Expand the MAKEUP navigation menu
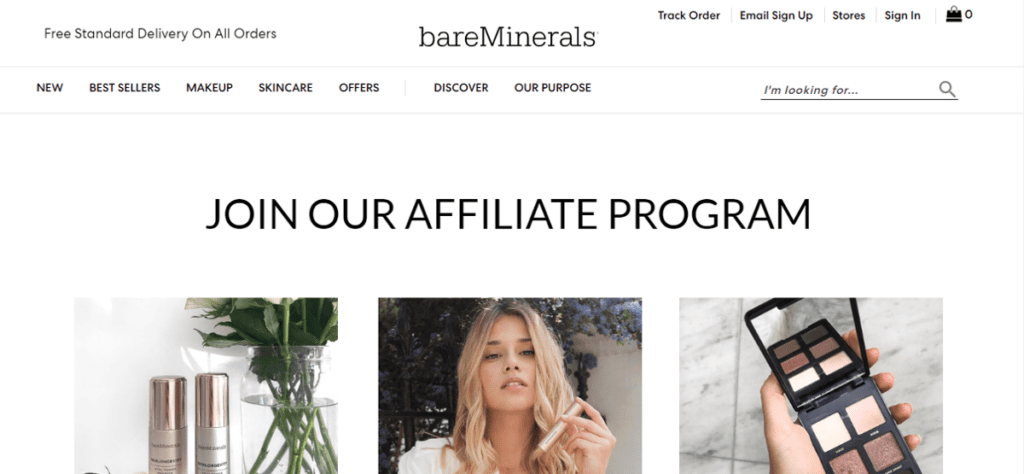The height and width of the screenshot is (474, 1024). tap(210, 87)
